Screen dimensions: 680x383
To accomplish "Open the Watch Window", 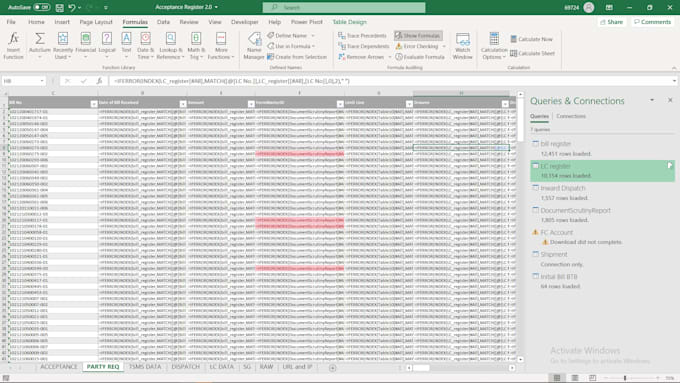I will [462, 46].
